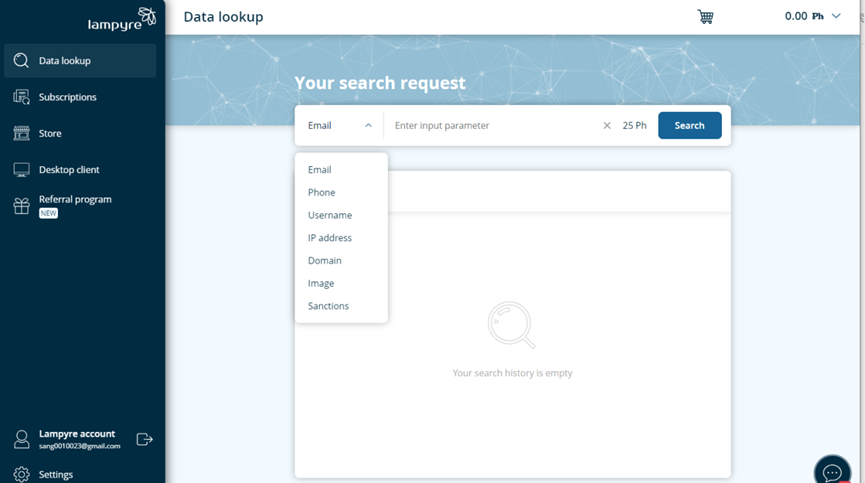Click the Settings gear icon
865x483 pixels.
pos(21,474)
